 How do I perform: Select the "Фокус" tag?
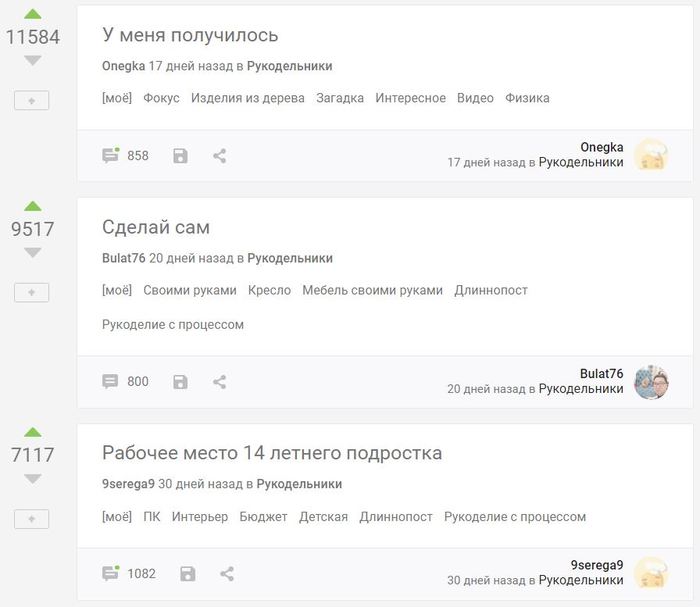click(x=161, y=98)
